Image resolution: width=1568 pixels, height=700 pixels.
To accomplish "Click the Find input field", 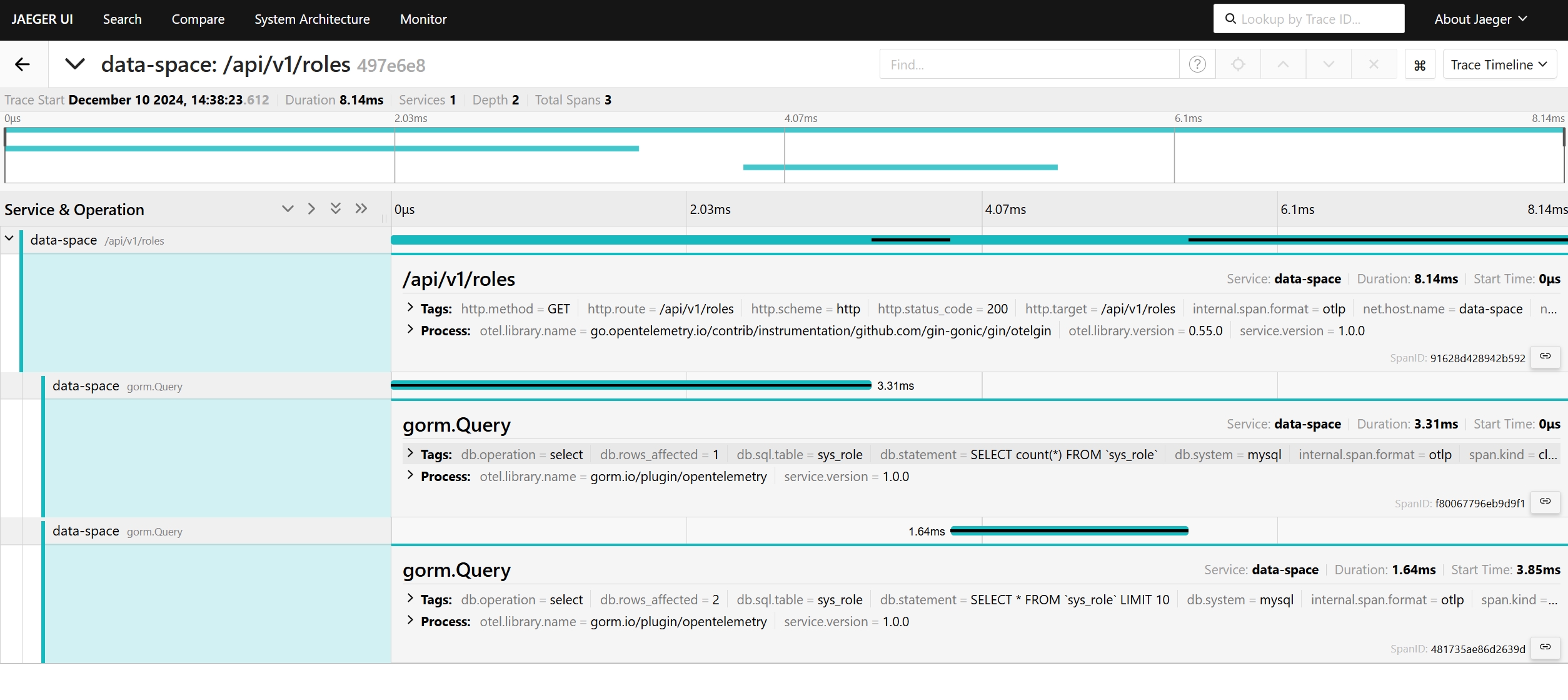I will (1028, 65).
